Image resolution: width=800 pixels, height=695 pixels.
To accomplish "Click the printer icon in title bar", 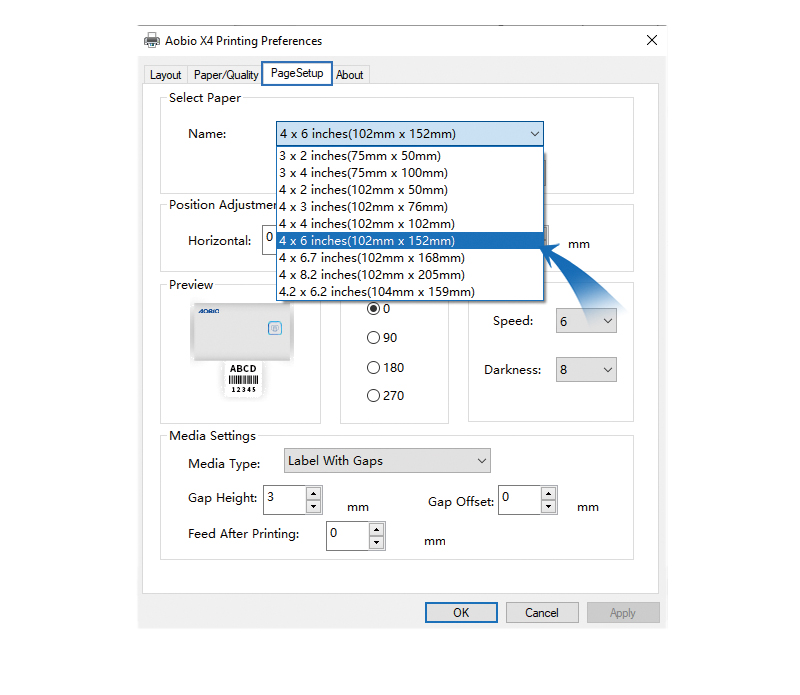I will (152, 40).
